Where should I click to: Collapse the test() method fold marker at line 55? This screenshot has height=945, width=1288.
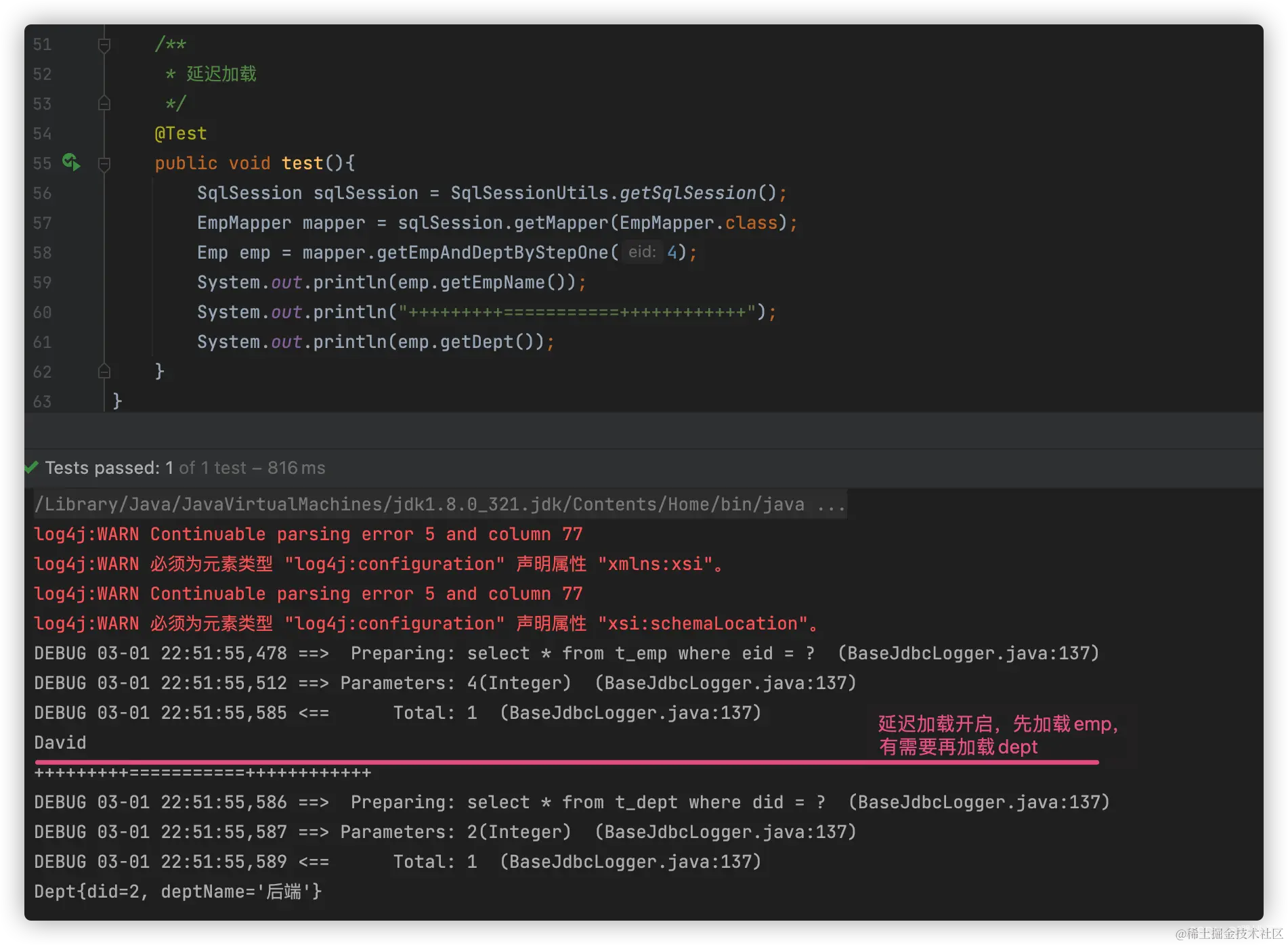click(x=104, y=163)
